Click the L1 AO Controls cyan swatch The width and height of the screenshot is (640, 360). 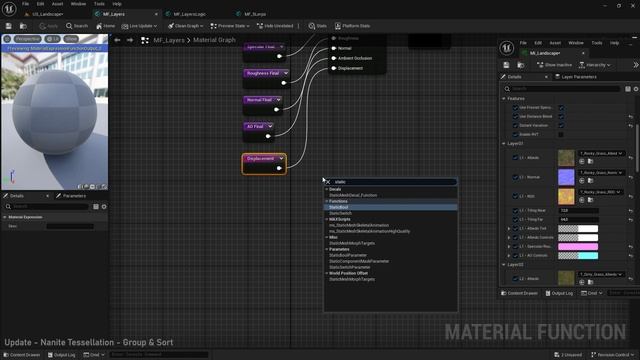point(578,256)
